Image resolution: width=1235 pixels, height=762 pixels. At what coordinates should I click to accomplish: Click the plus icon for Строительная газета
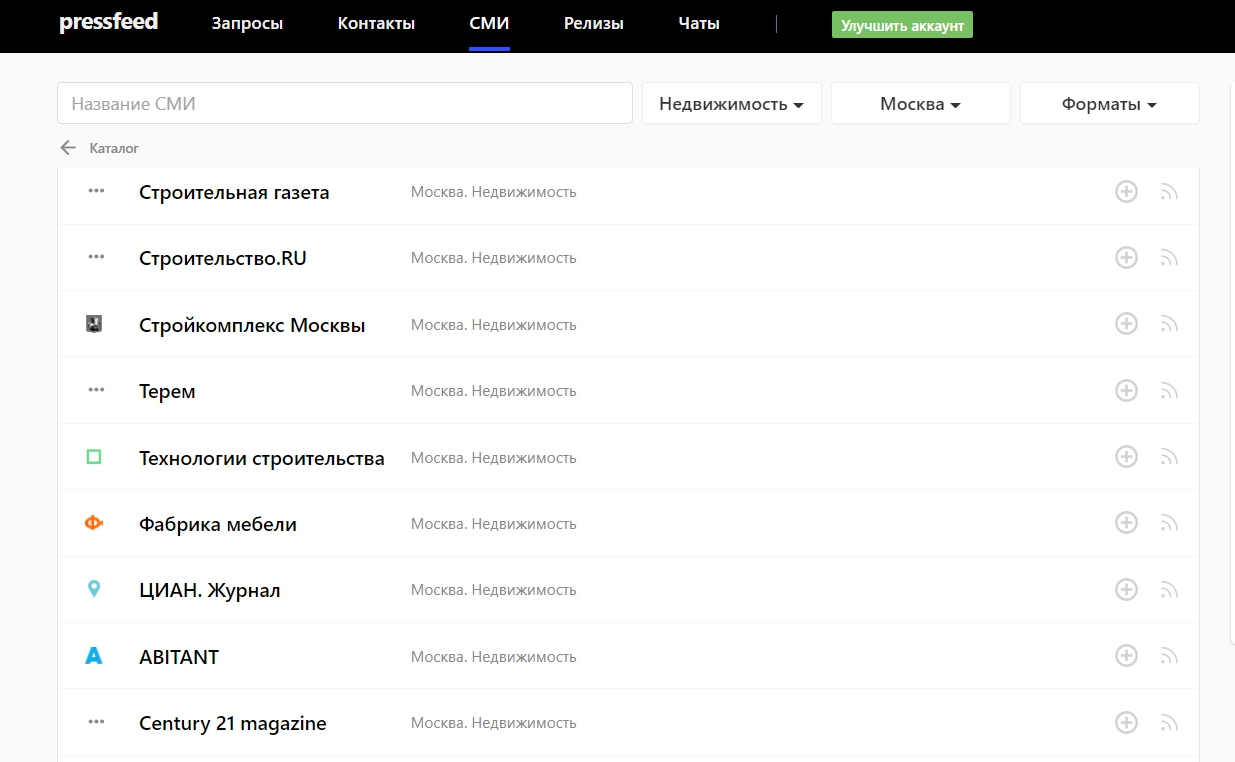pos(1126,192)
